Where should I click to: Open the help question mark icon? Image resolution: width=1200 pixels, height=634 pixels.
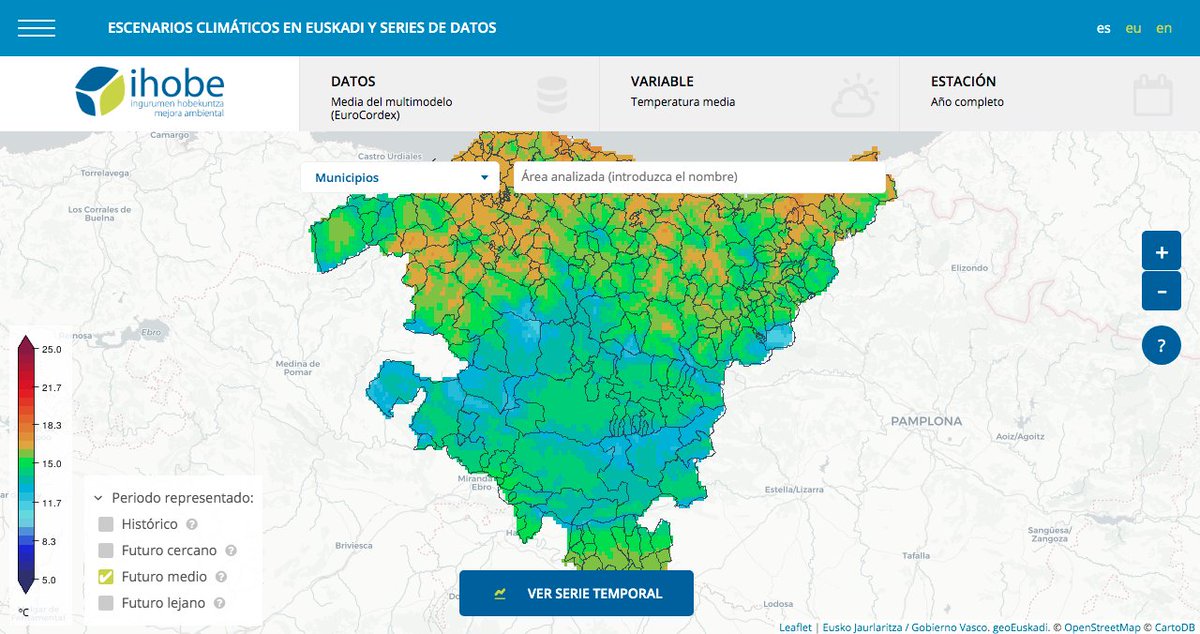pos(1161,345)
